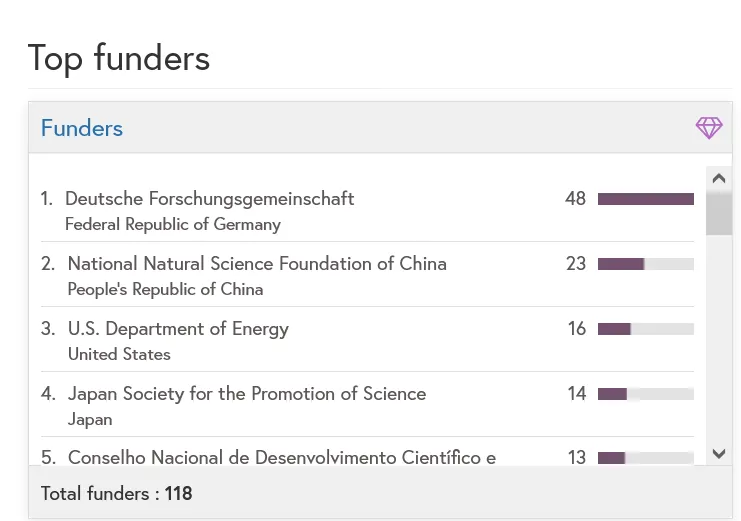The width and height of the screenshot is (741, 521).
Task: Open the Funders panel heading link
Action: pos(82,128)
